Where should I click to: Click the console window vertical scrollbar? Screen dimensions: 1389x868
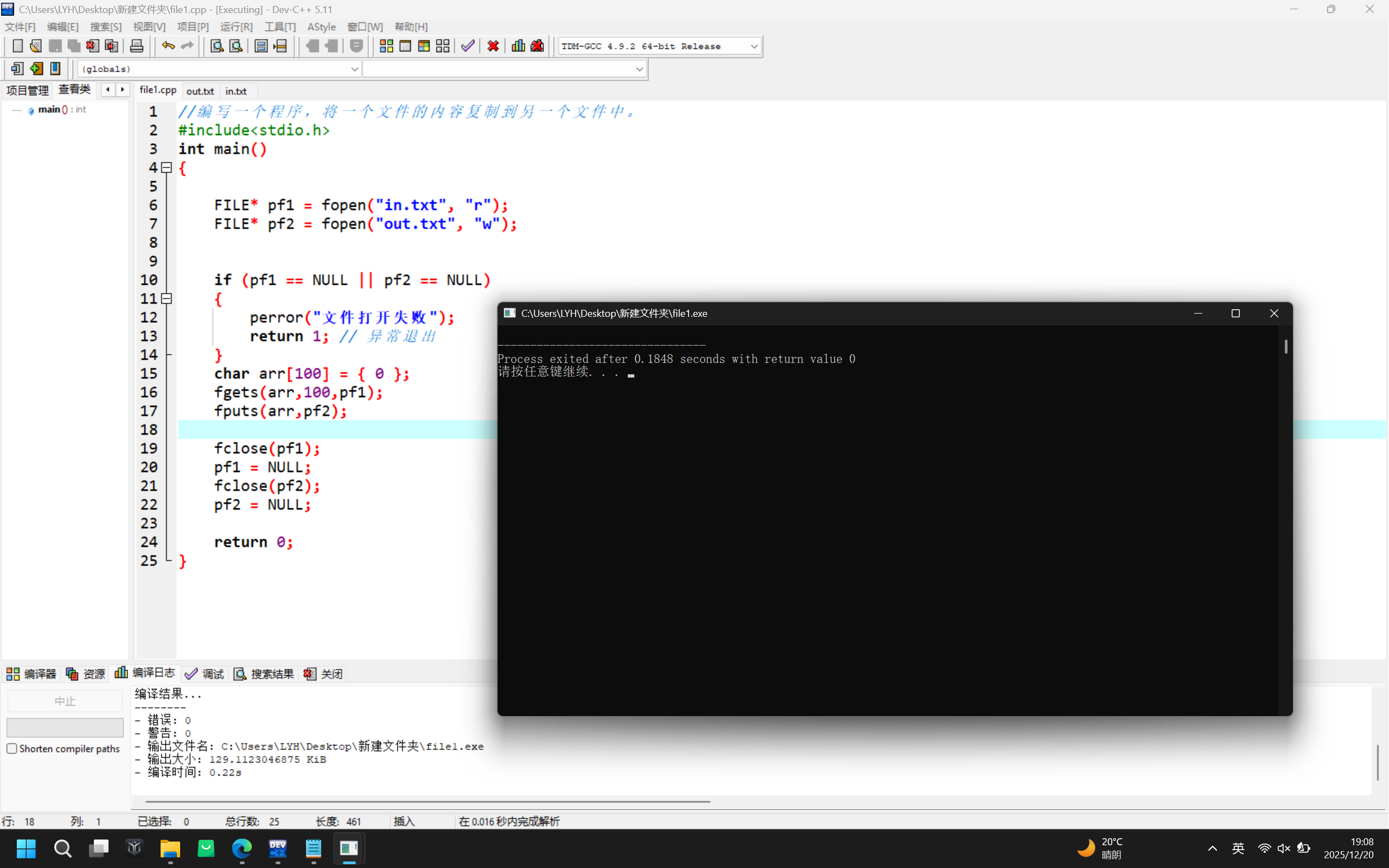(1286, 346)
